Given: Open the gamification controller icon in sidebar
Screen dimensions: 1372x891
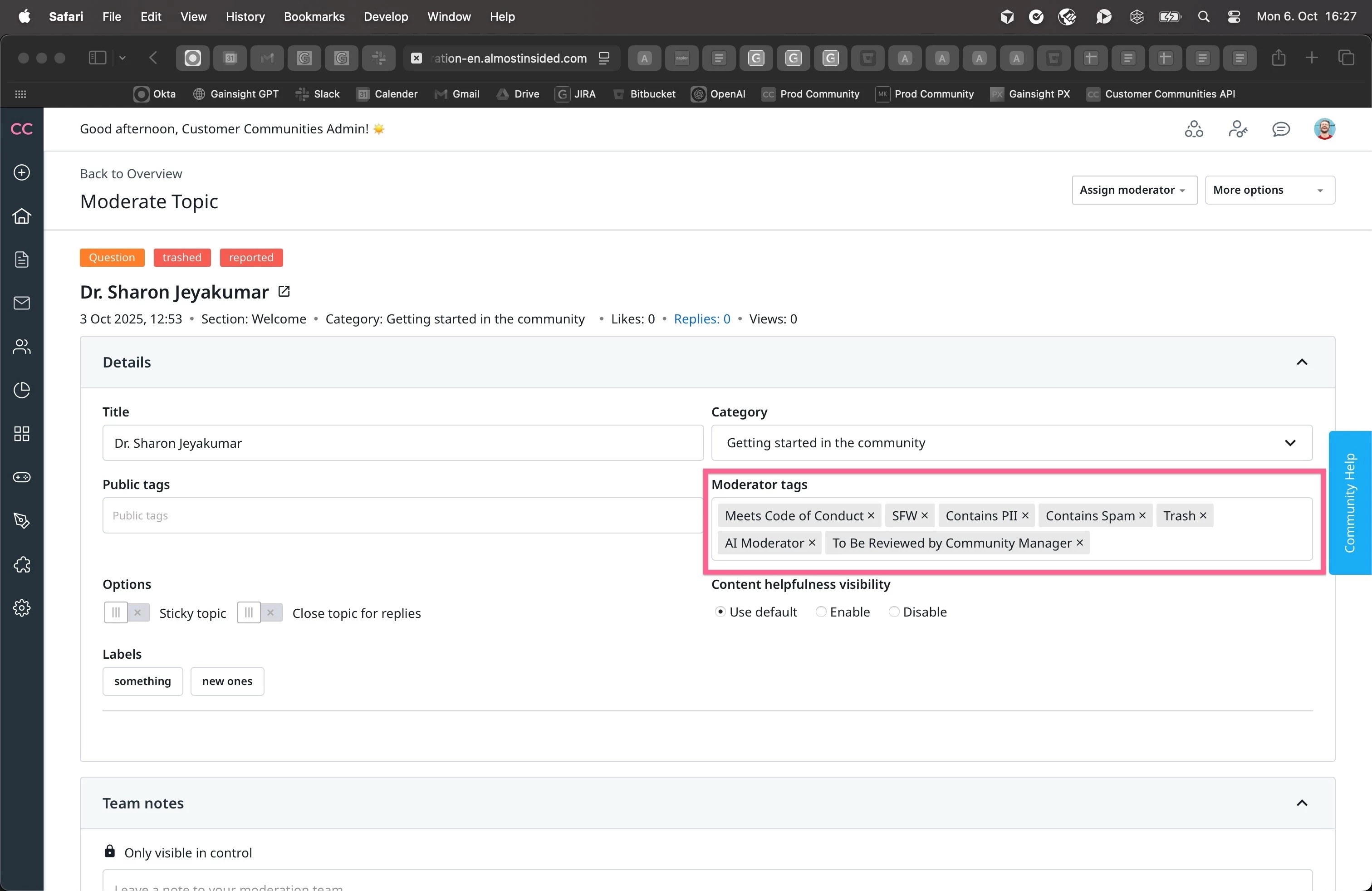Looking at the screenshot, I should click(x=21, y=477).
